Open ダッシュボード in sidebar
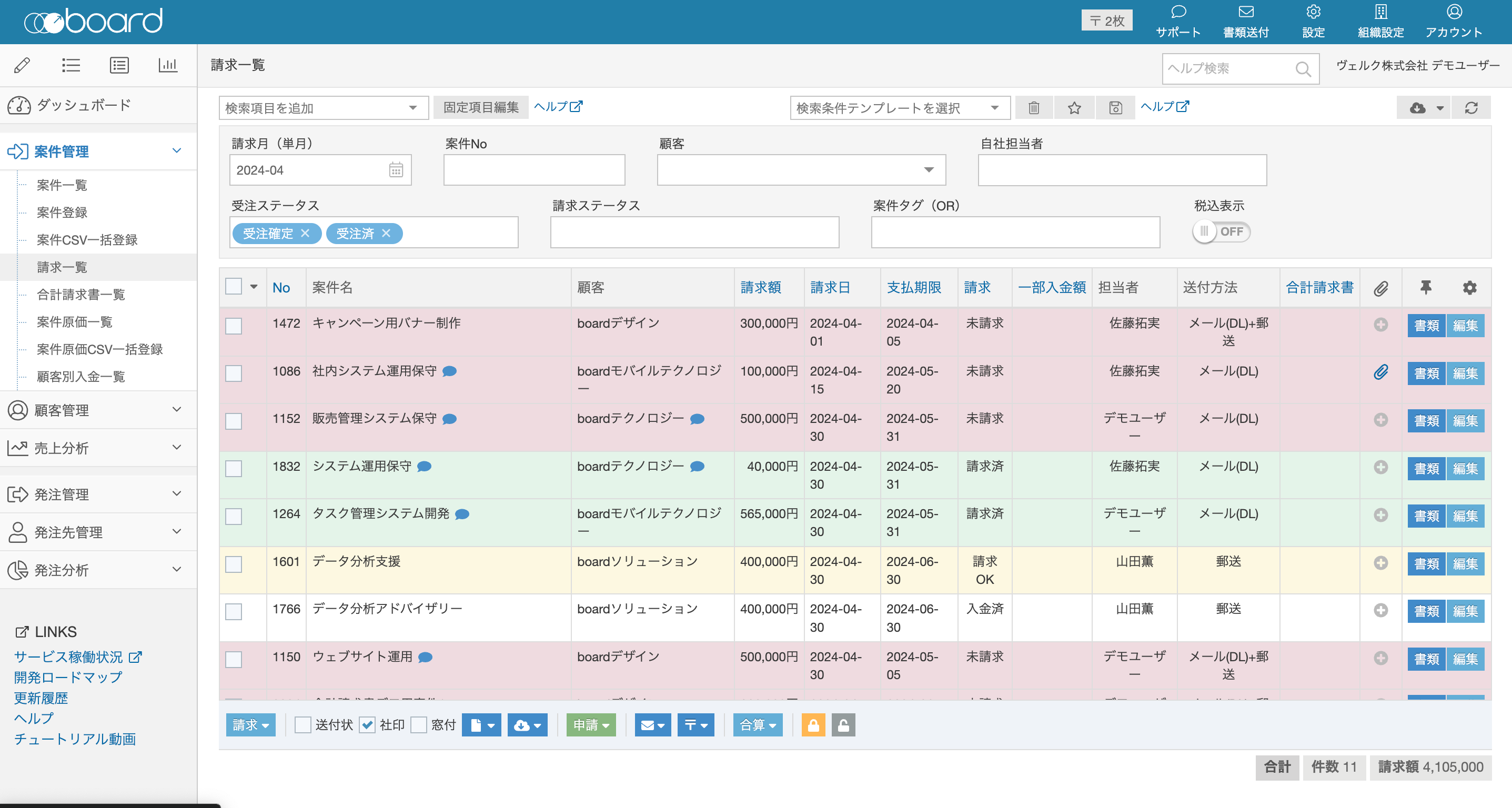 click(98, 106)
